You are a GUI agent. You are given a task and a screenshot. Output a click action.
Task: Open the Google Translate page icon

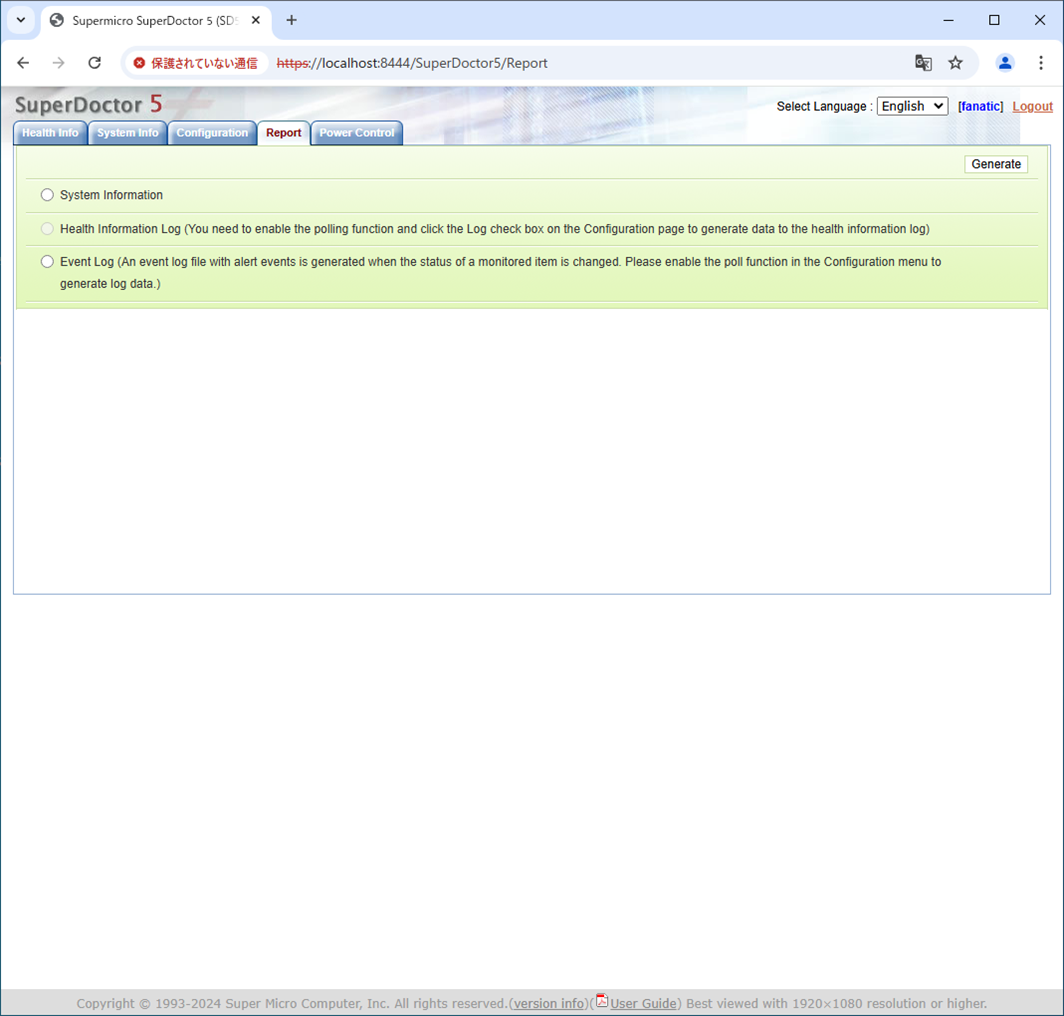click(923, 63)
